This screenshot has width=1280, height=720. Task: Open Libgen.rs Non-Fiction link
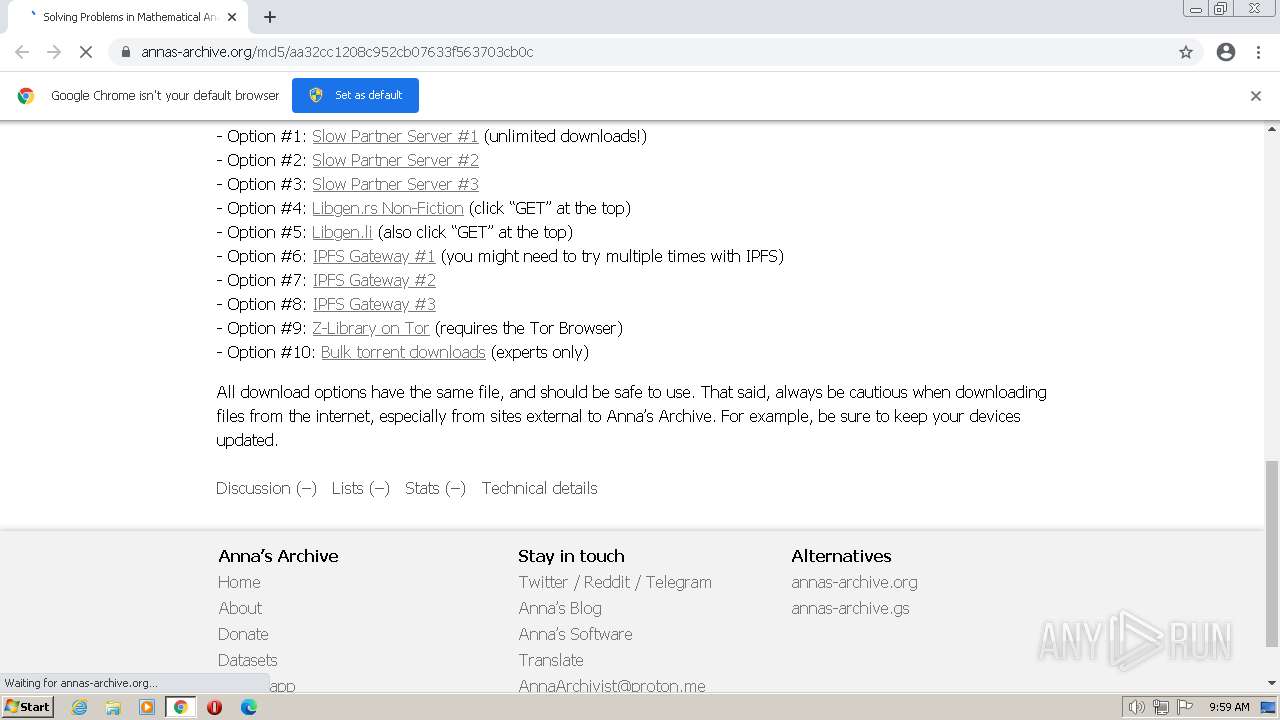pos(388,208)
